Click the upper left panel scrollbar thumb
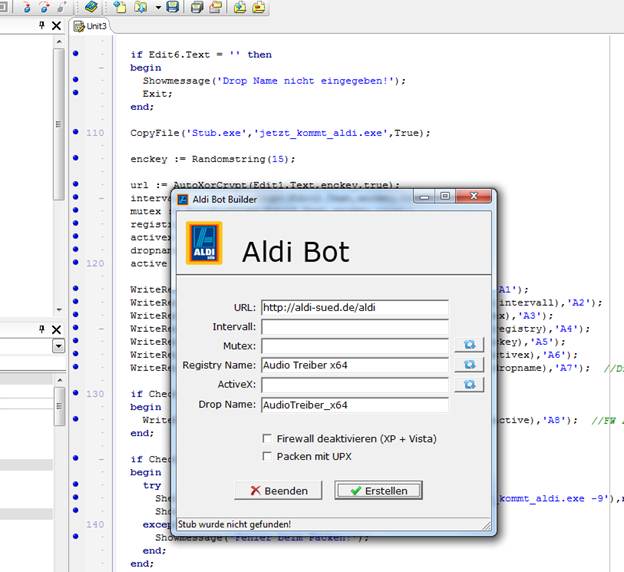This screenshot has width=624, height=572. tap(59, 124)
